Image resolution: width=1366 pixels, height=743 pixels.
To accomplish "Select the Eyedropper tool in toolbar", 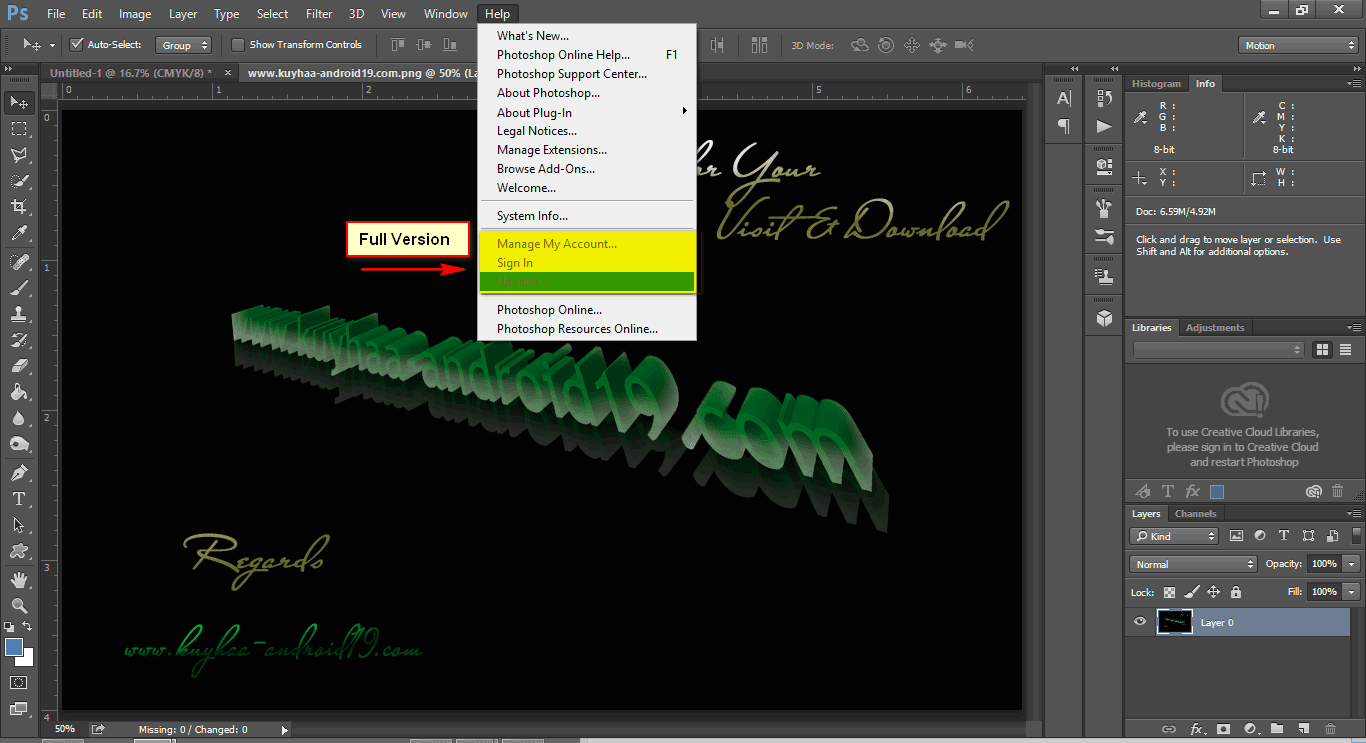I will [19, 233].
